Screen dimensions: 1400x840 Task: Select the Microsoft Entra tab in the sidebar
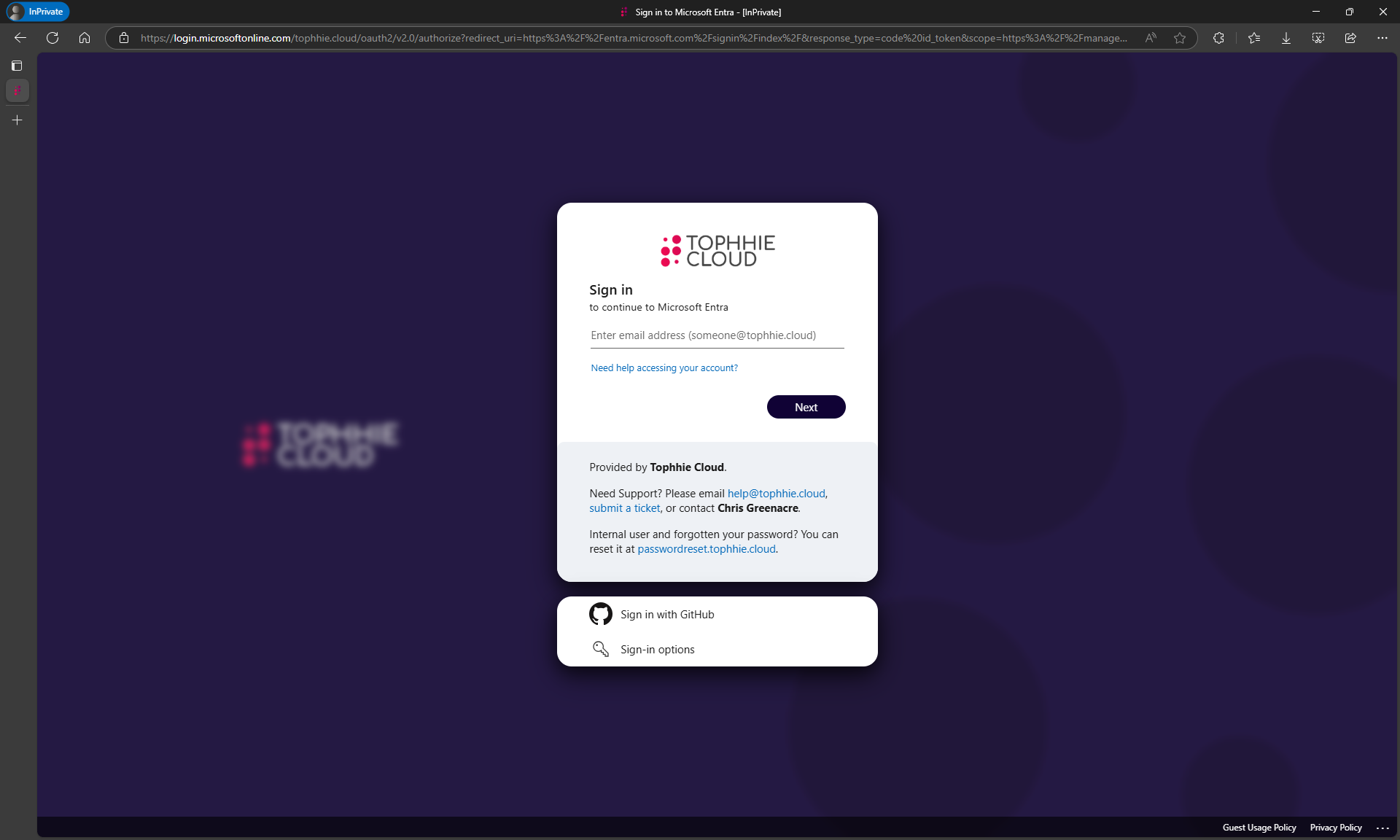tap(17, 90)
